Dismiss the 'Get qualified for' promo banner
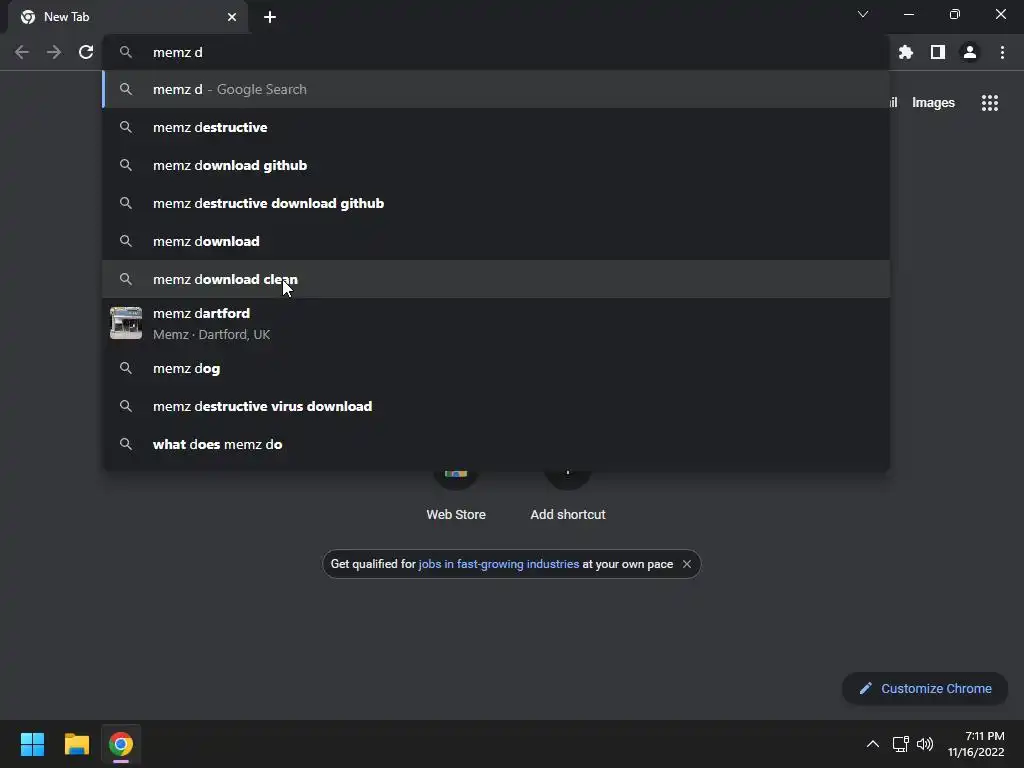Screen dimensions: 1024x768 pyautogui.click(x=686, y=564)
